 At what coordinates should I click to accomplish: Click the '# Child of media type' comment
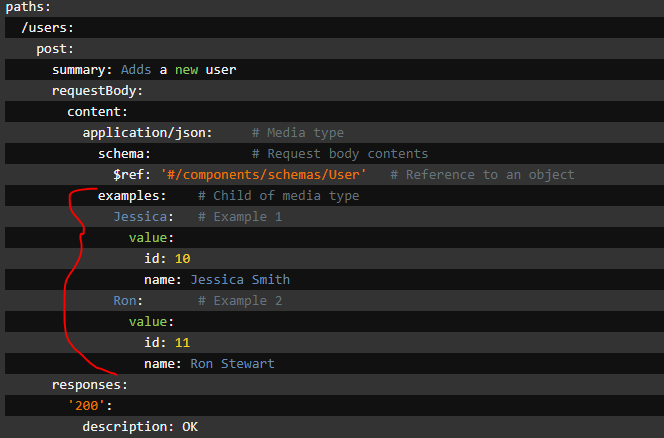(279, 196)
